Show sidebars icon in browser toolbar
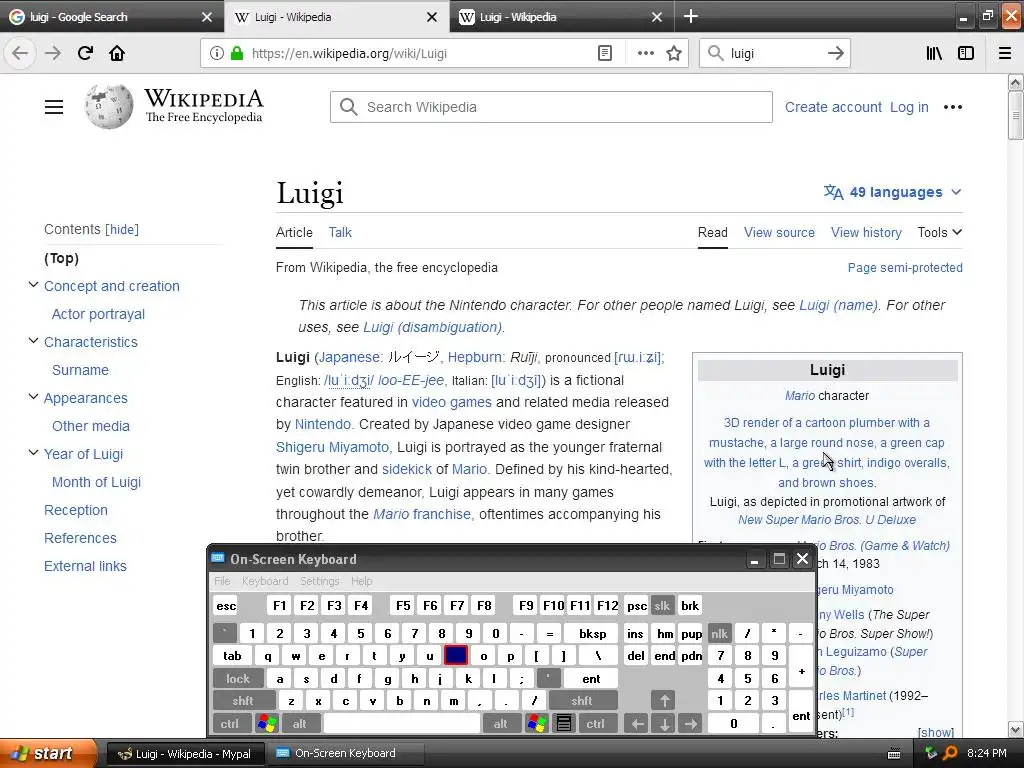The image size is (1024, 768). pos(966,53)
